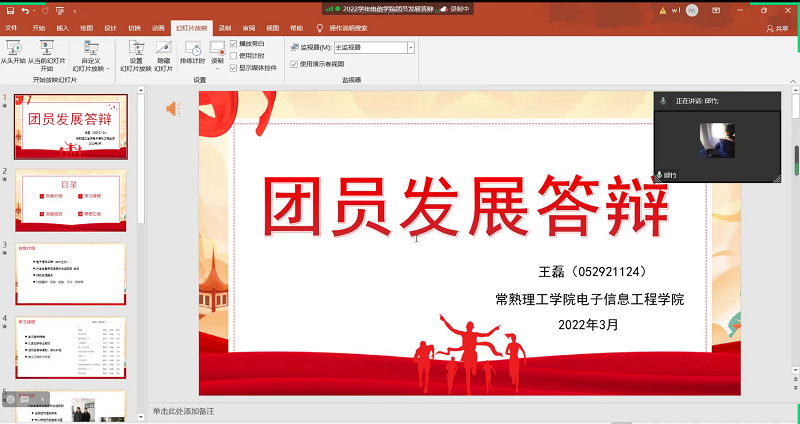800x424 pixels.
Task: Click the 共享 share button
Action: [778, 29]
